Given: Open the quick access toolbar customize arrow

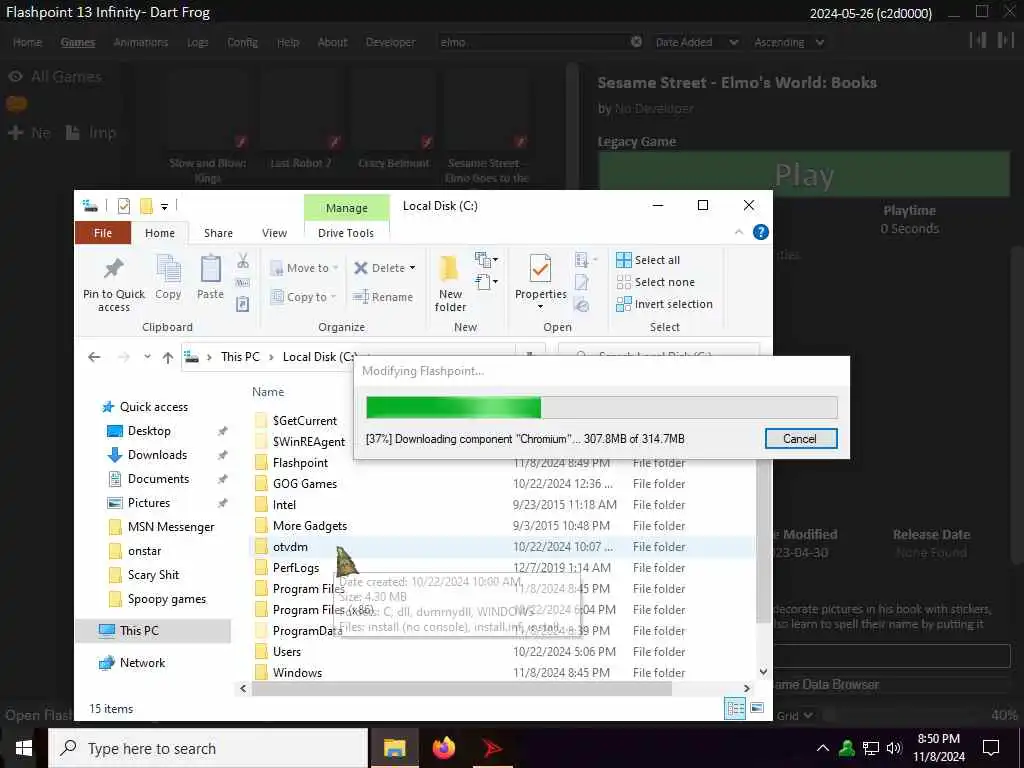Looking at the screenshot, I should 165,207.
